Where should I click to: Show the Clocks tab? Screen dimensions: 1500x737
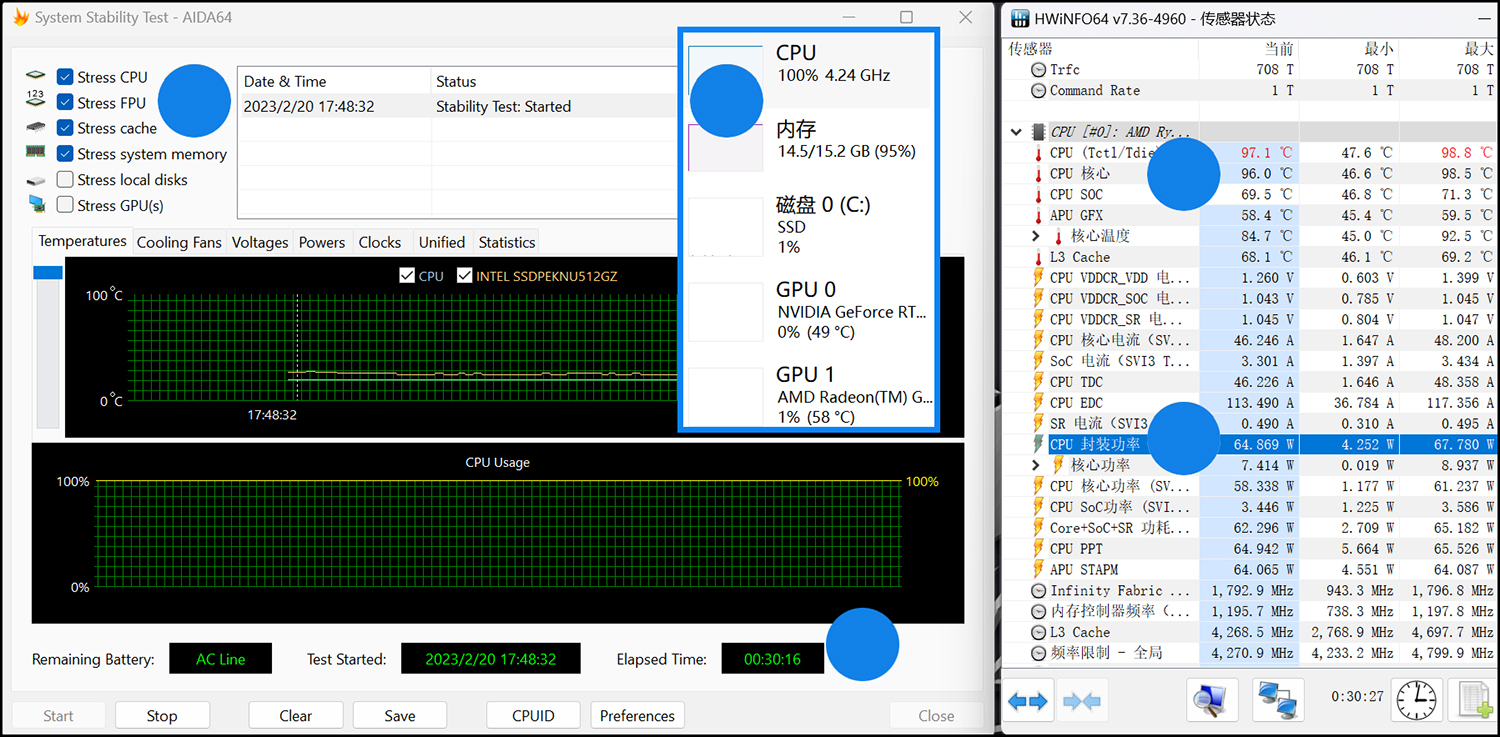pyautogui.click(x=380, y=242)
